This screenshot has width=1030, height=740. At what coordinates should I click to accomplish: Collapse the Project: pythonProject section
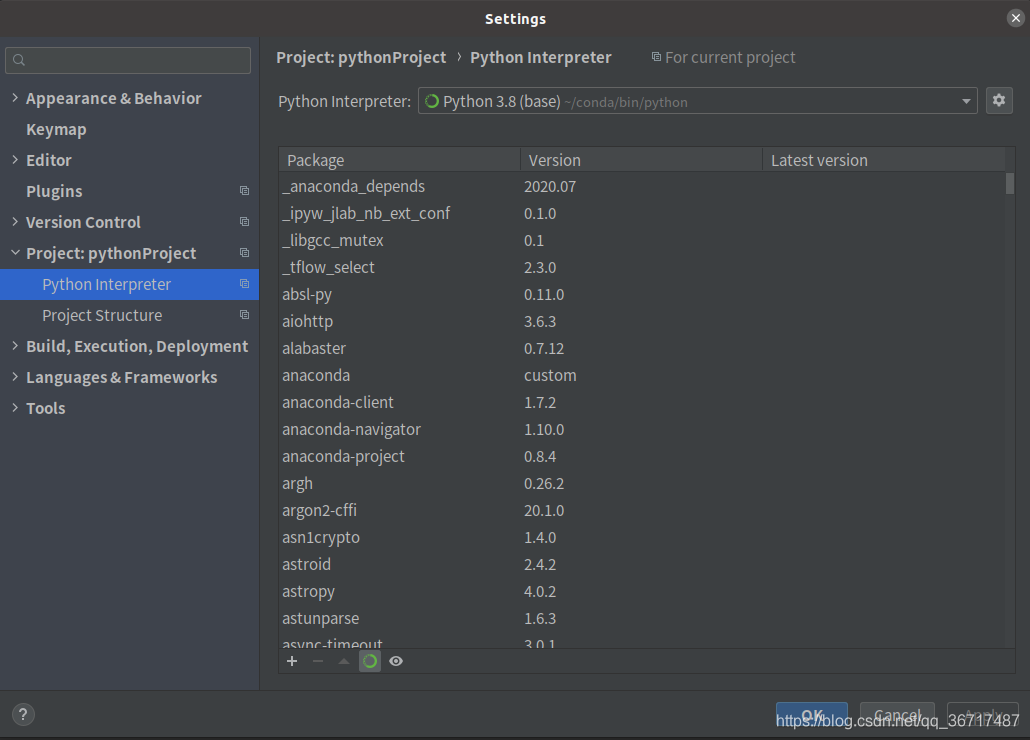(x=15, y=253)
